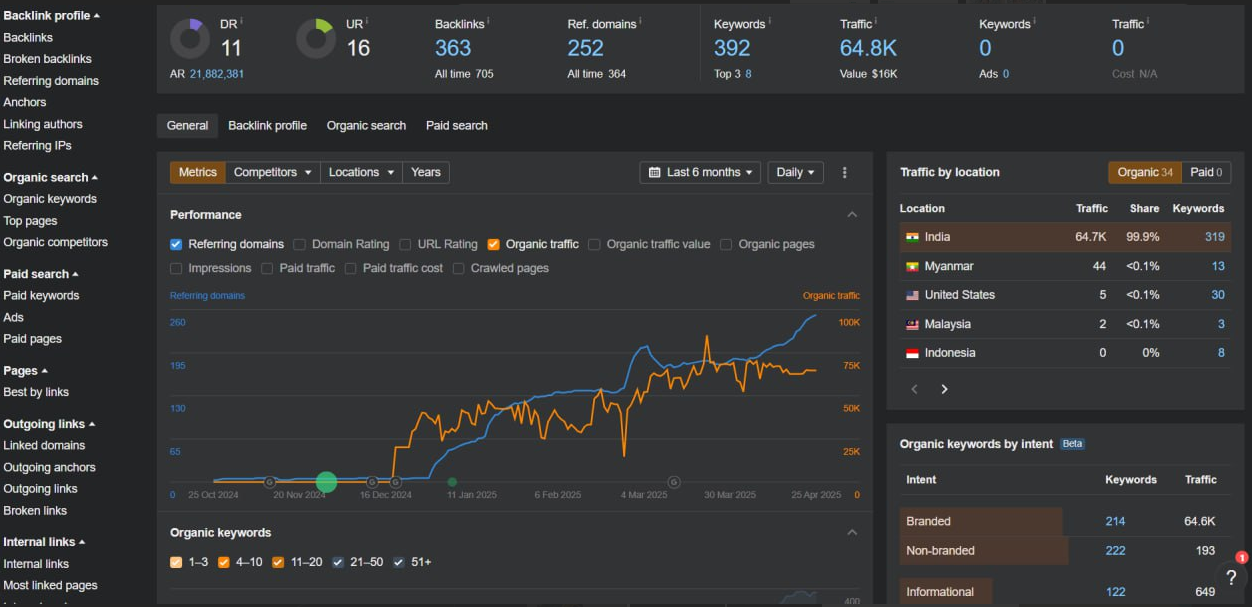Open the help question mark icon

[x=1231, y=577]
